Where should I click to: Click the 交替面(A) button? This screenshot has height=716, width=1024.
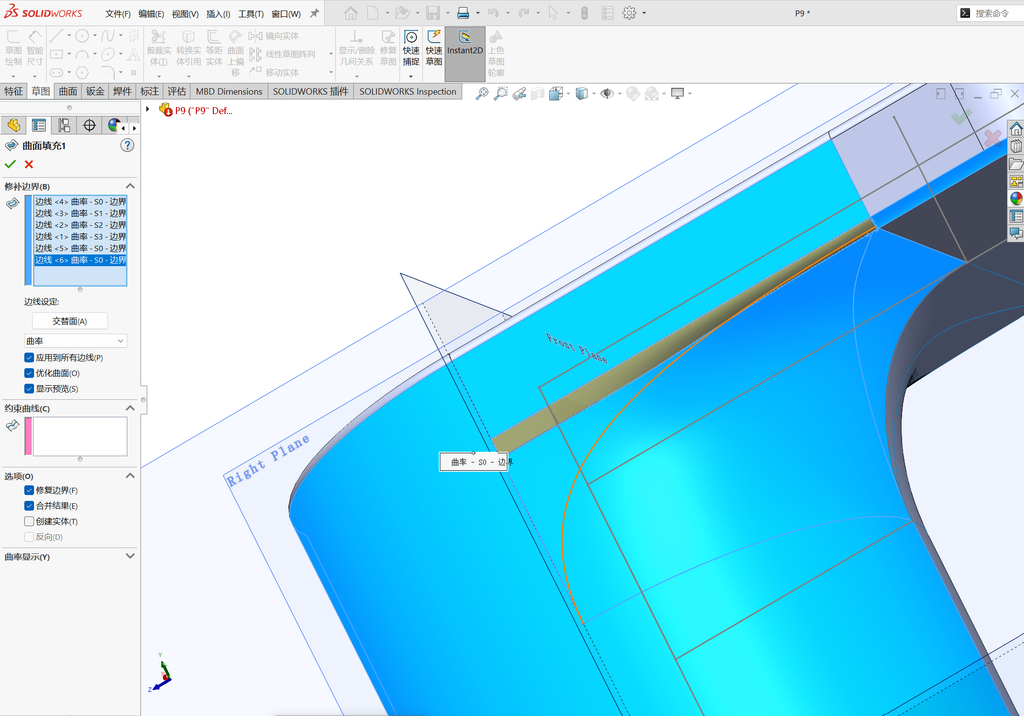click(70, 321)
